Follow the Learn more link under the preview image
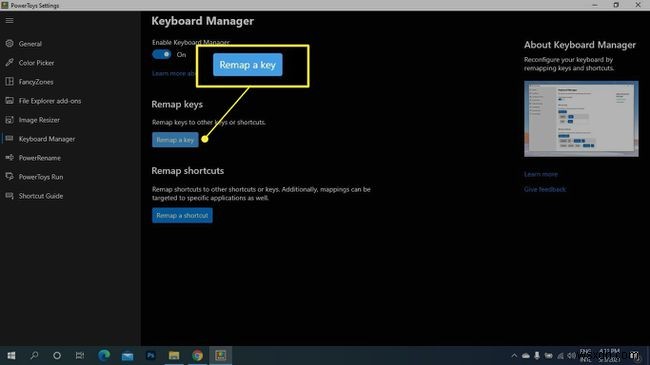 coord(541,174)
